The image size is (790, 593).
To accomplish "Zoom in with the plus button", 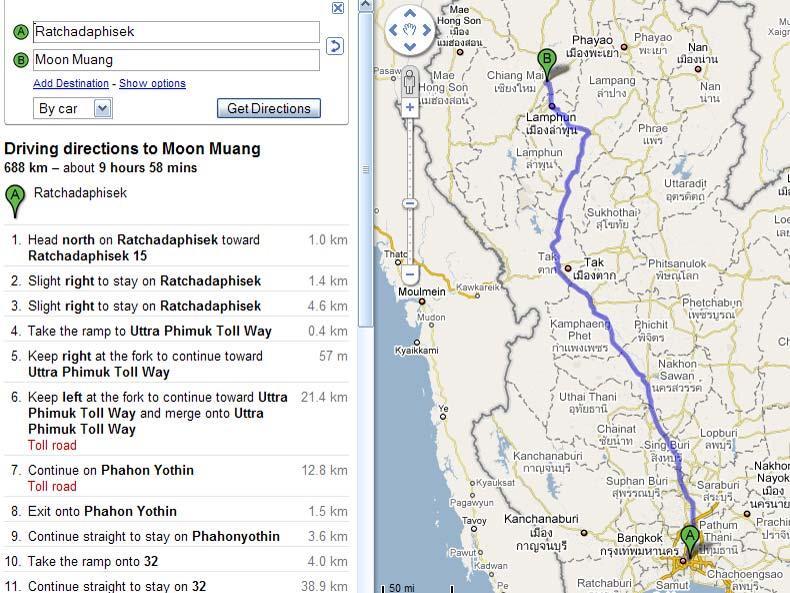I will pos(410,107).
